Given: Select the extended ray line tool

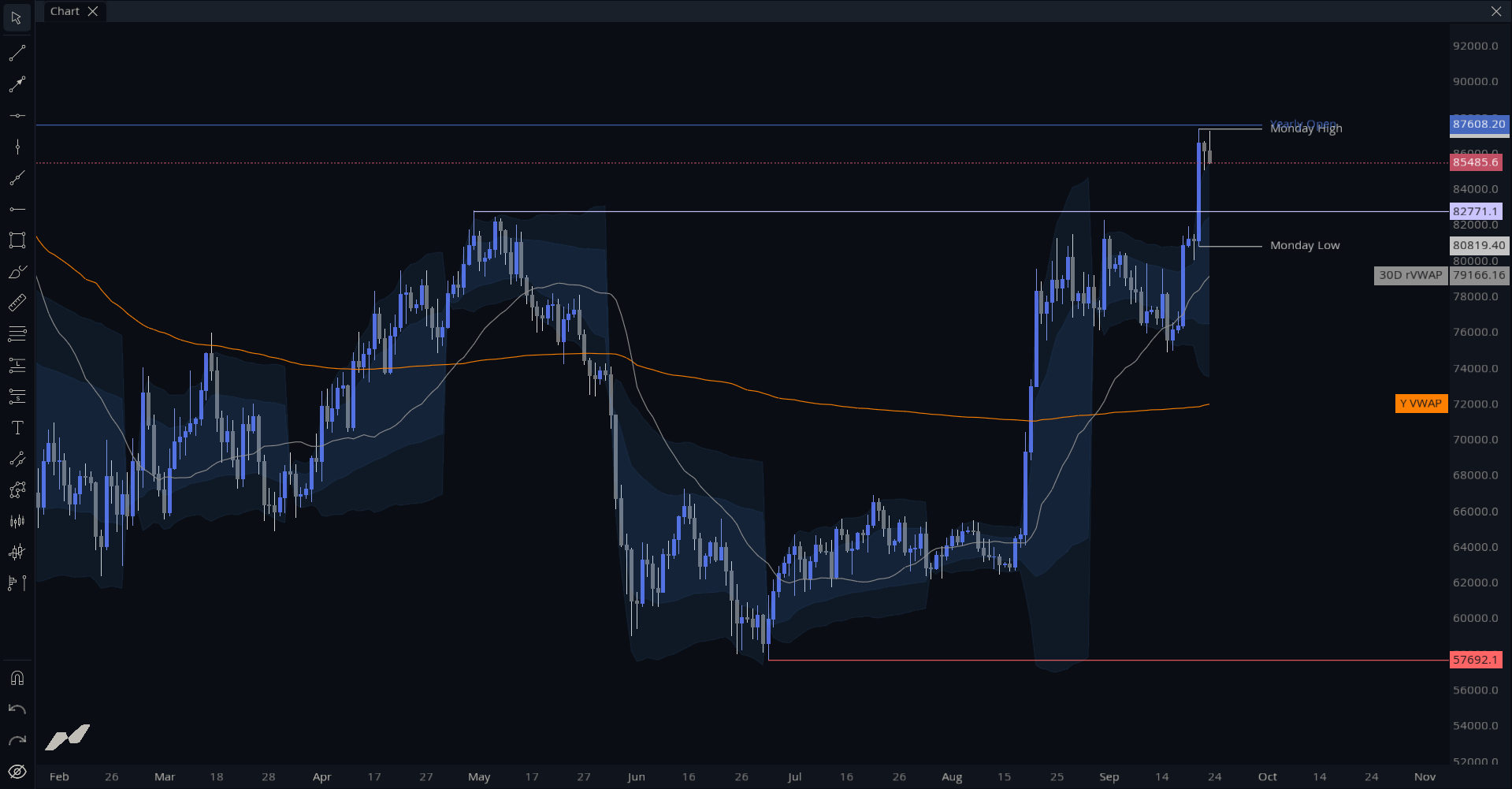Looking at the screenshot, I should click(x=17, y=178).
